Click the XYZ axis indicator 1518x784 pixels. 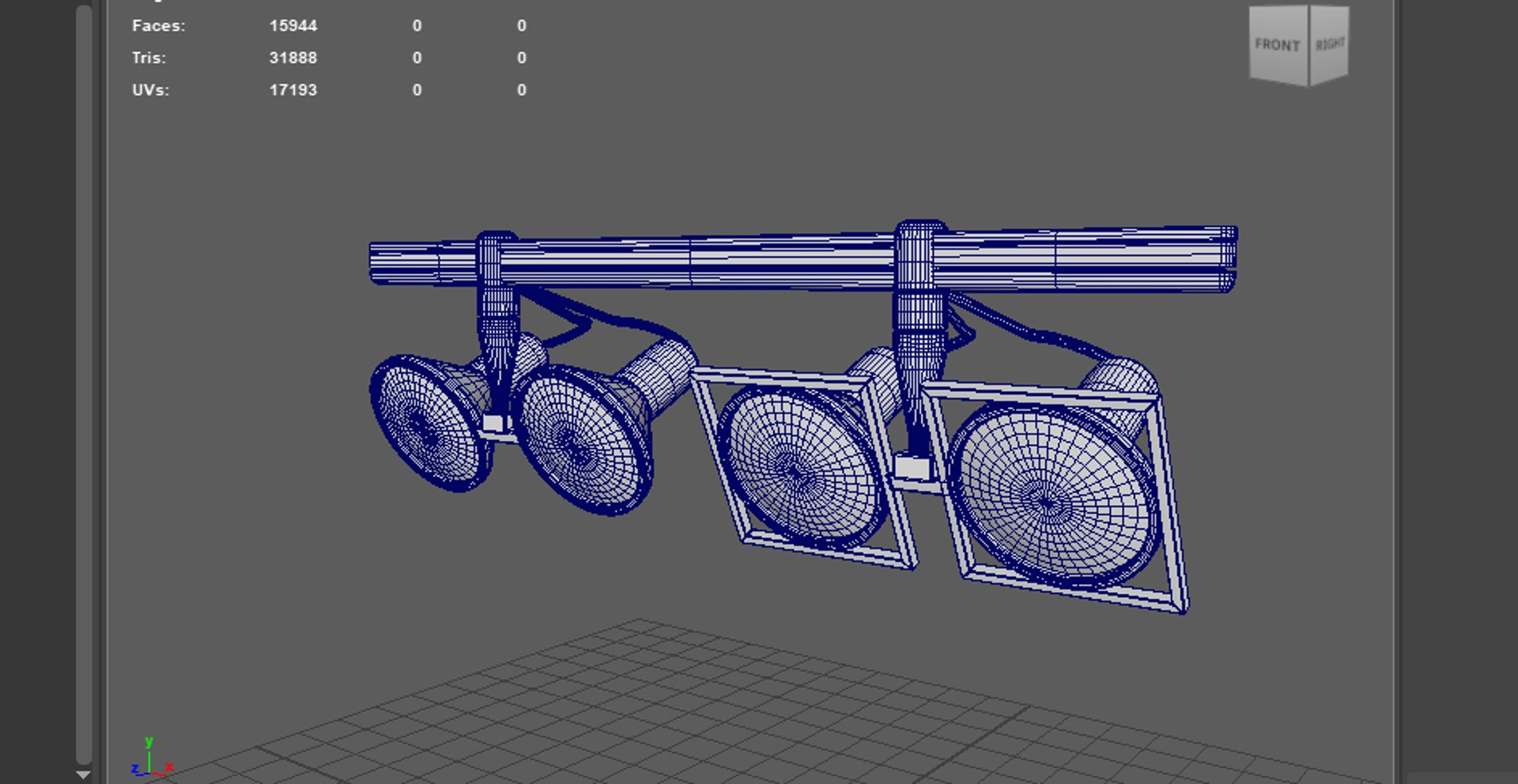point(152,757)
